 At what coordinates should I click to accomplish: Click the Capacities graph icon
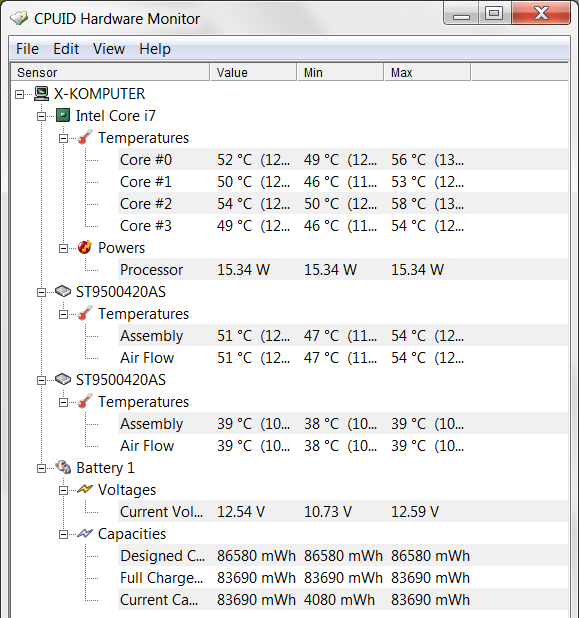pyautogui.click(x=85, y=533)
